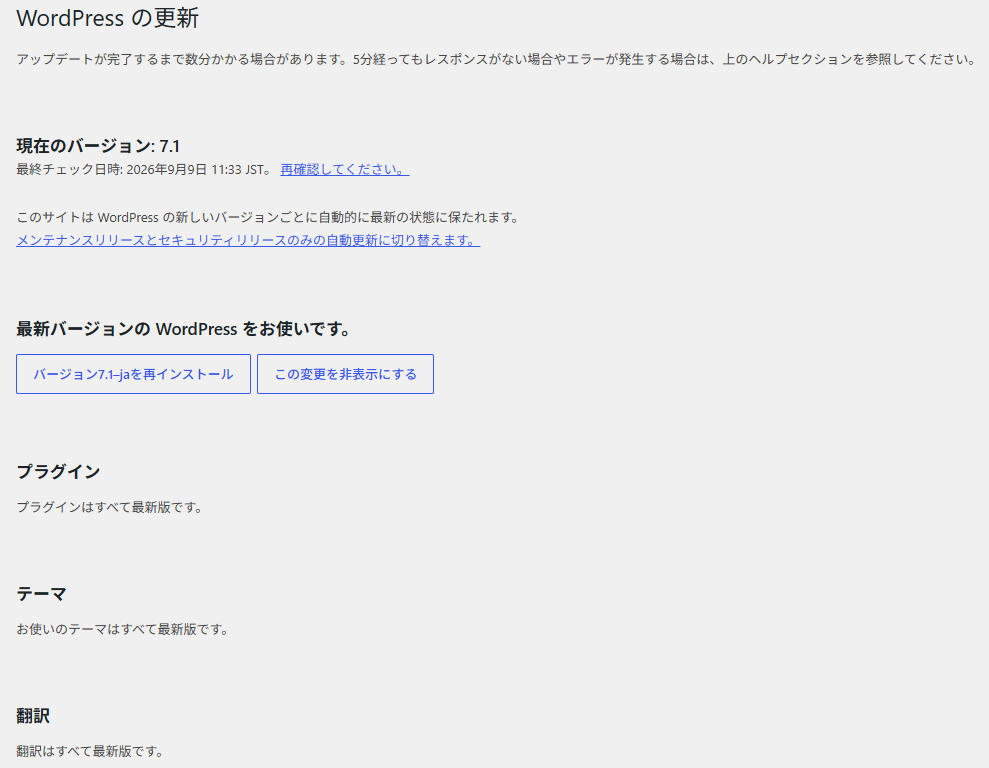The height and width of the screenshot is (768, 989).
Task: Click 現在のバージョン: 7.1 heading text
Action: [x=98, y=146]
